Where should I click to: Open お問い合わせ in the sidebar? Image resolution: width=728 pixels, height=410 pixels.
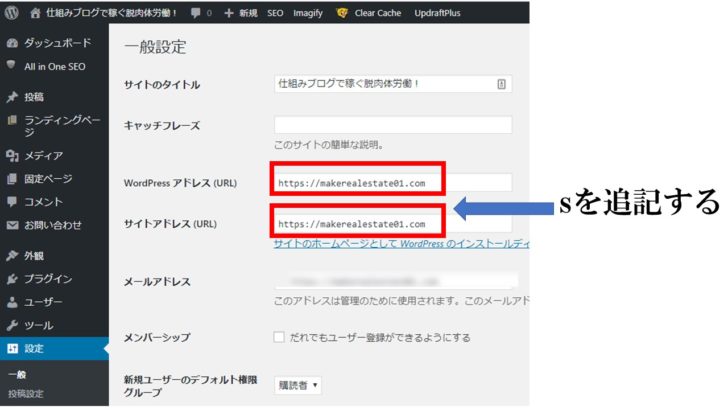[x=53, y=225]
